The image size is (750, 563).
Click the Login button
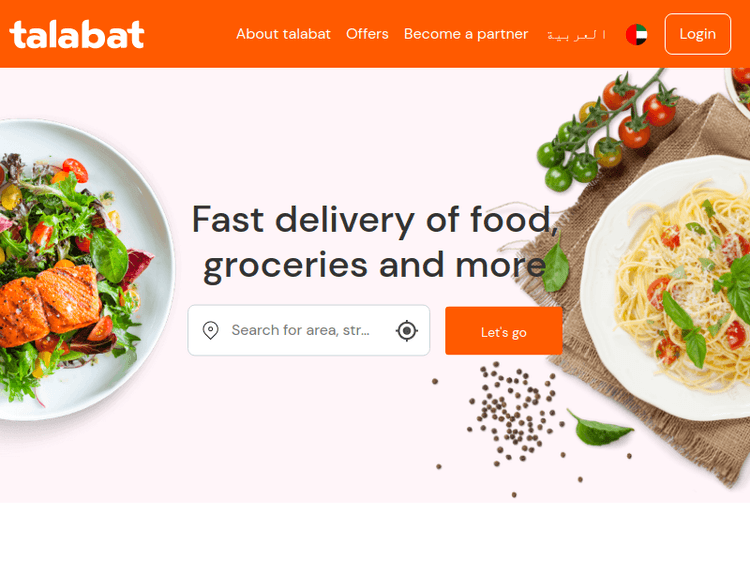(x=697, y=34)
